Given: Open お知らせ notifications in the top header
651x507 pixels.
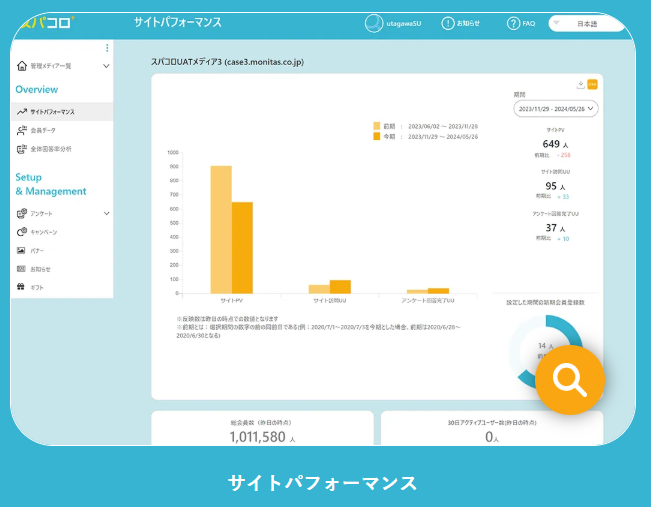Looking at the screenshot, I should (460, 23).
